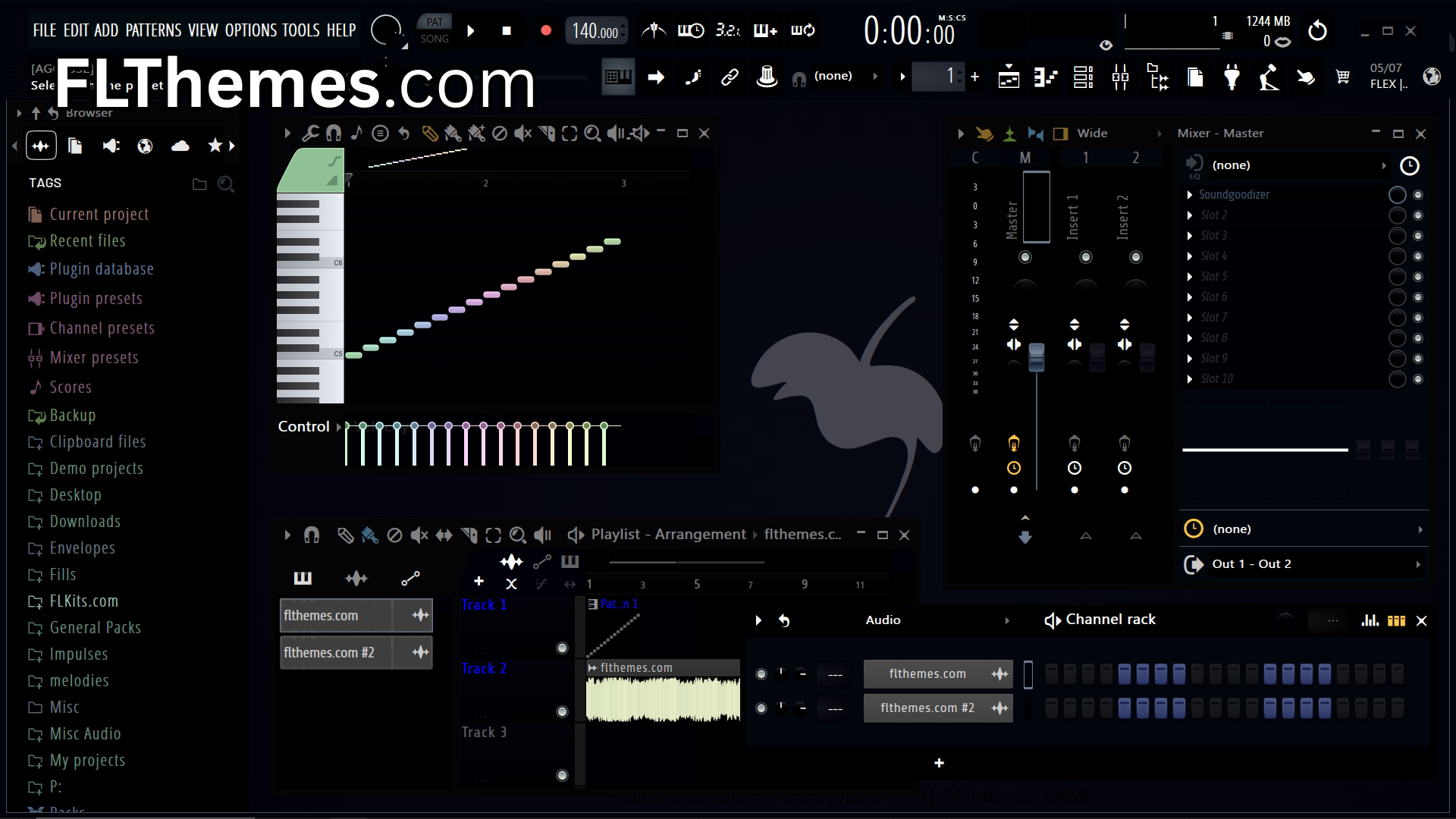Toggle the 3-2-1 countdown before recording
The width and height of the screenshot is (1456, 819).
728,30
